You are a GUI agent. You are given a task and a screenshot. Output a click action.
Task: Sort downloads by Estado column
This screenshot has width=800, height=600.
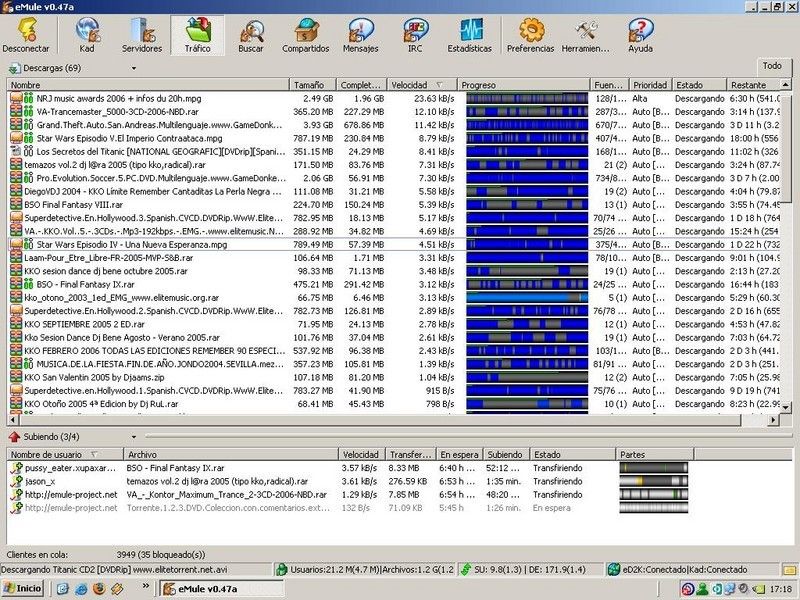tap(699, 85)
